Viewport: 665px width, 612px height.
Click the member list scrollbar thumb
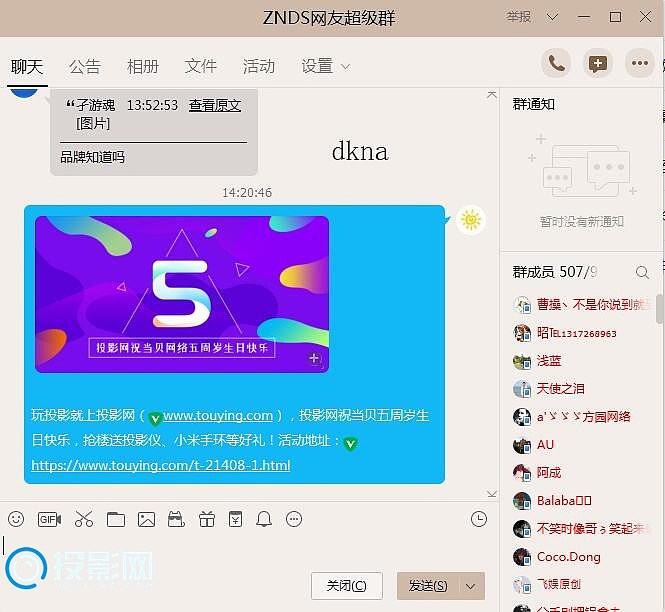click(660, 309)
